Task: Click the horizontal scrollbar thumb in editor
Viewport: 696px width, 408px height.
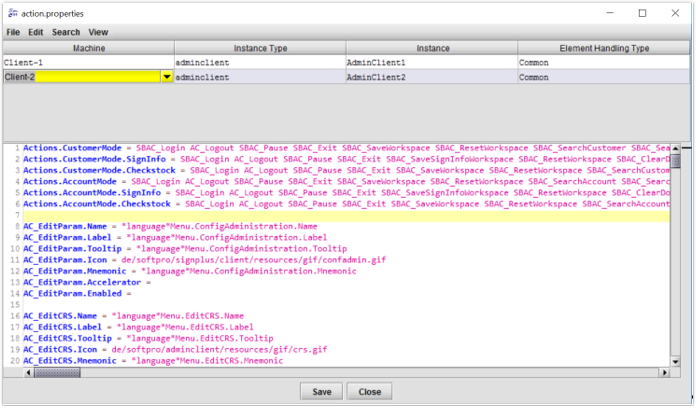Action: [57, 374]
